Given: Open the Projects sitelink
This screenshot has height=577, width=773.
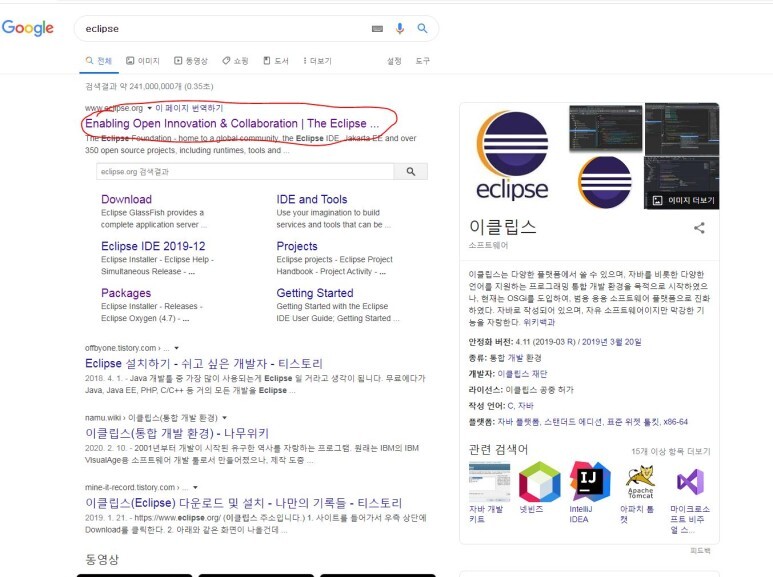Looking at the screenshot, I should point(297,246).
